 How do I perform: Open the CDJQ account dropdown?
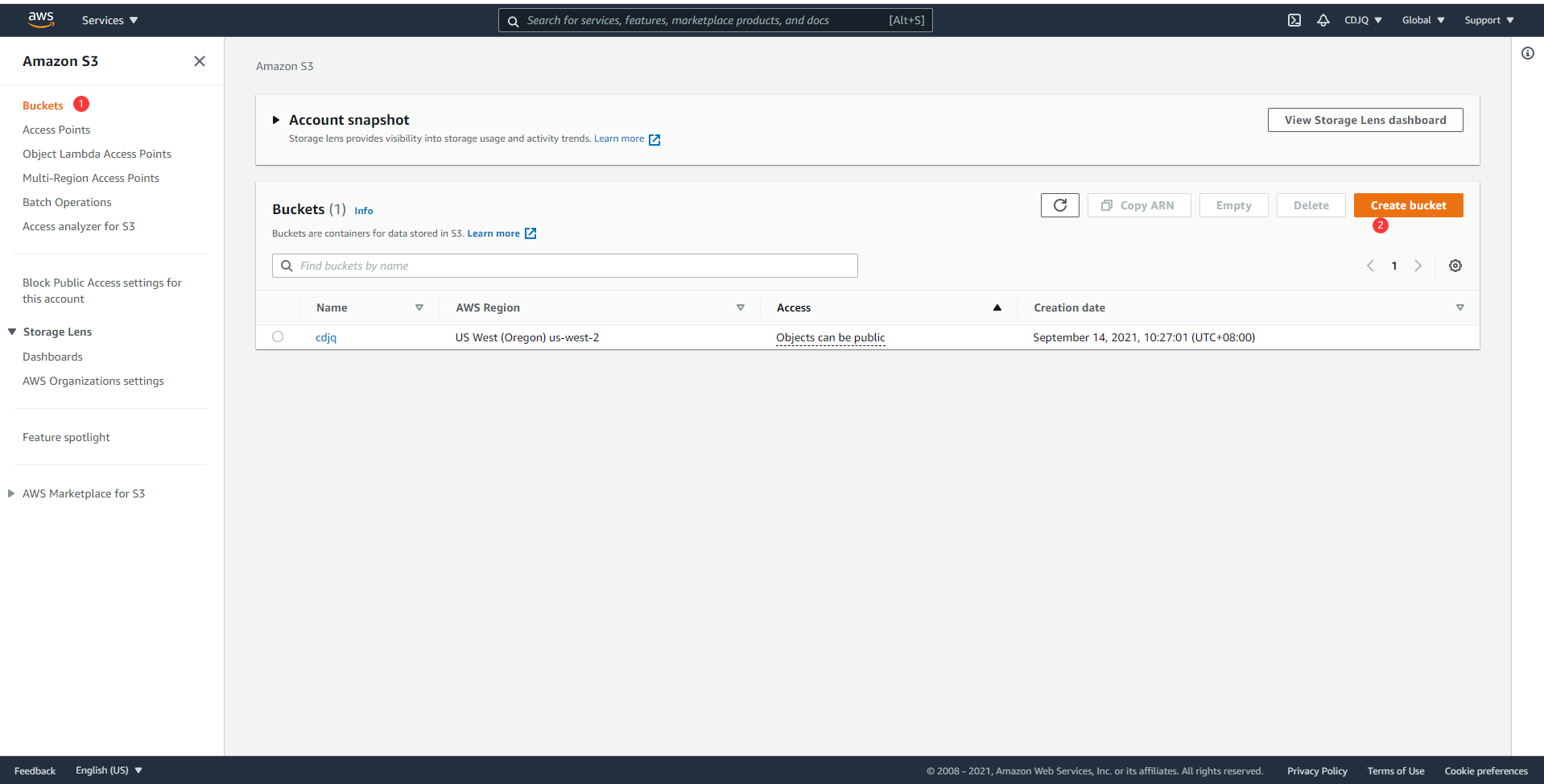1363,20
